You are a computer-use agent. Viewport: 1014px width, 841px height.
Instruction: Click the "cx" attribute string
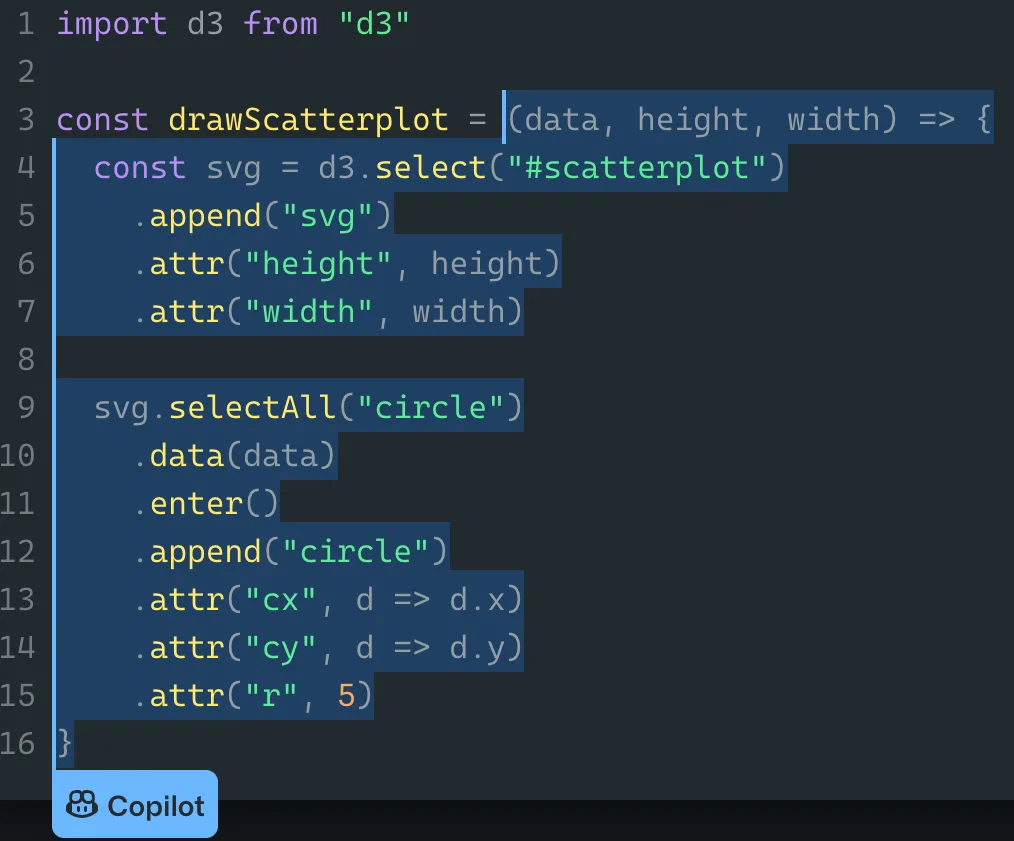pos(280,600)
